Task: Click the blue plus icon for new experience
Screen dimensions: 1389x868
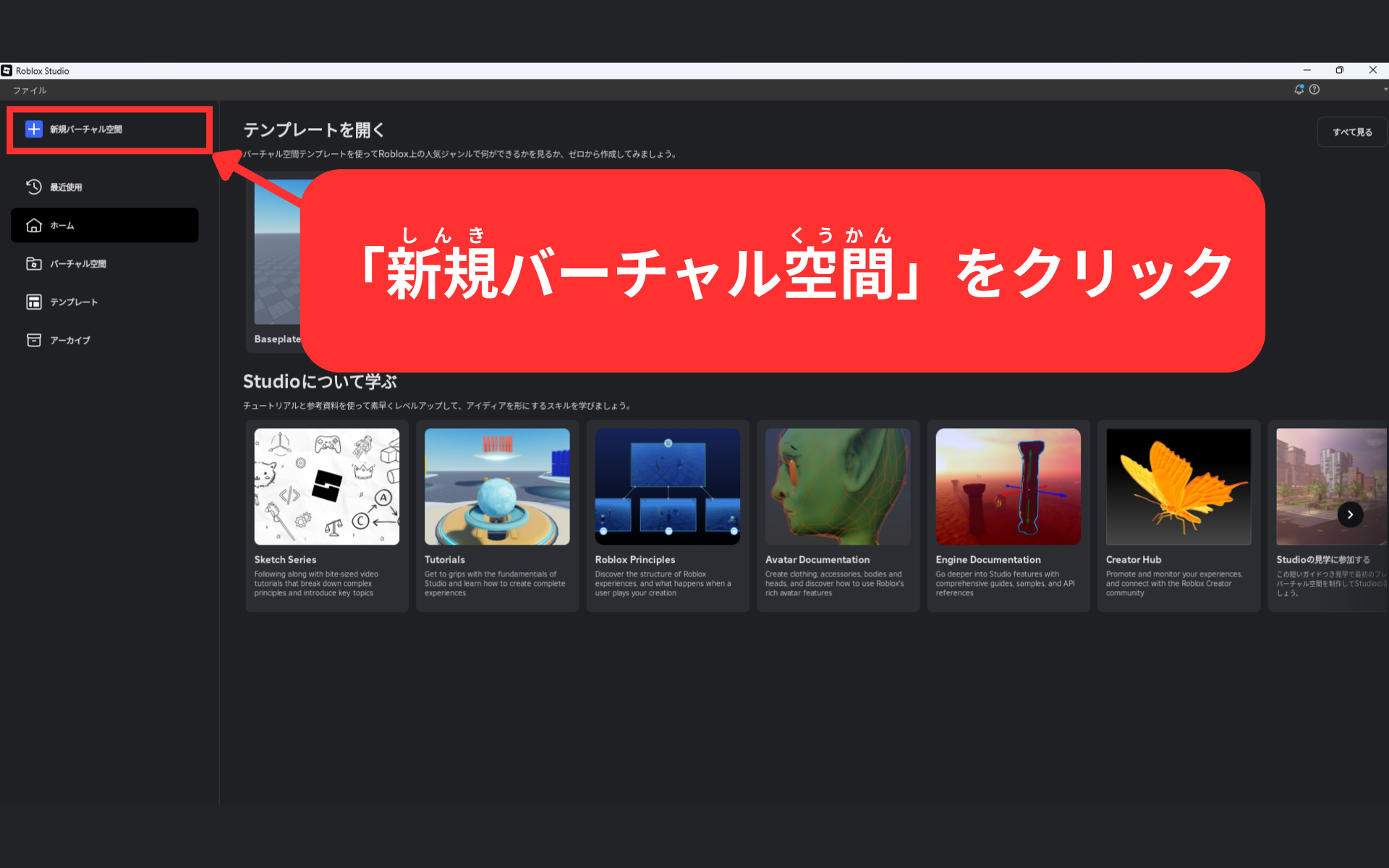Action: pos(34,129)
